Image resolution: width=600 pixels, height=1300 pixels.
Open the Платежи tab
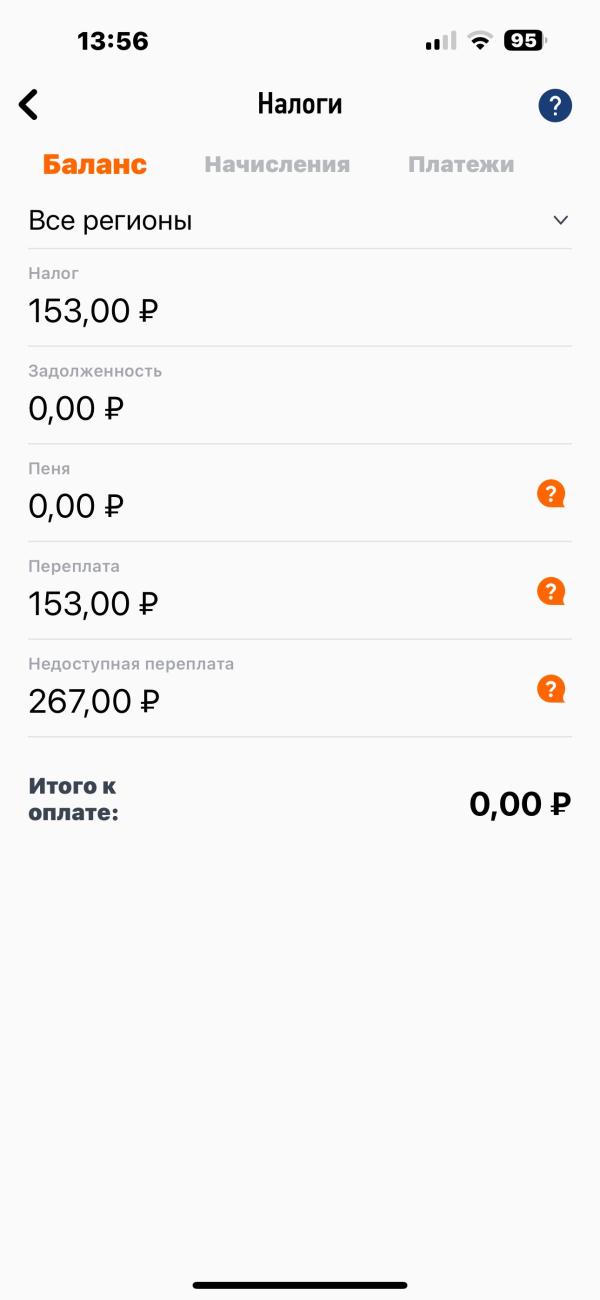click(461, 165)
